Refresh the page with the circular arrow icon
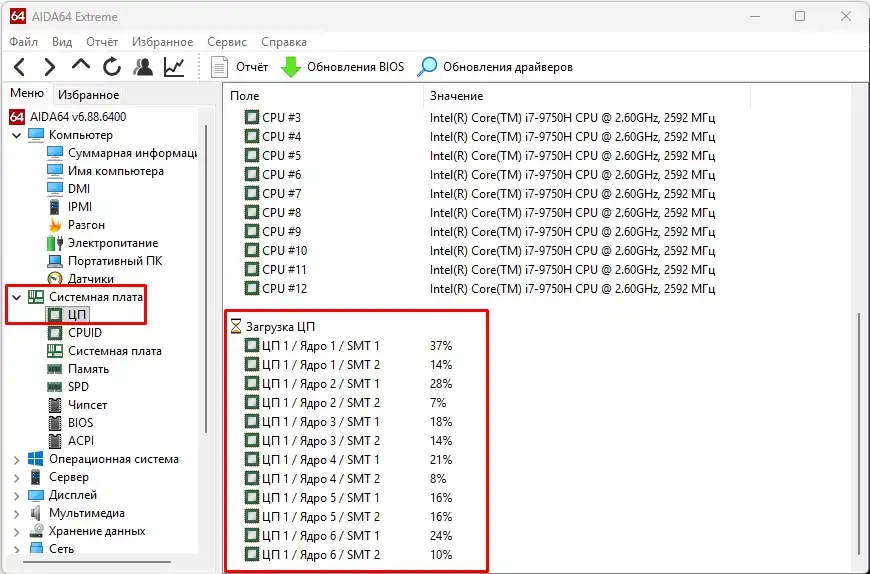The width and height of the screenshot is (870, 574). point(112,67)
